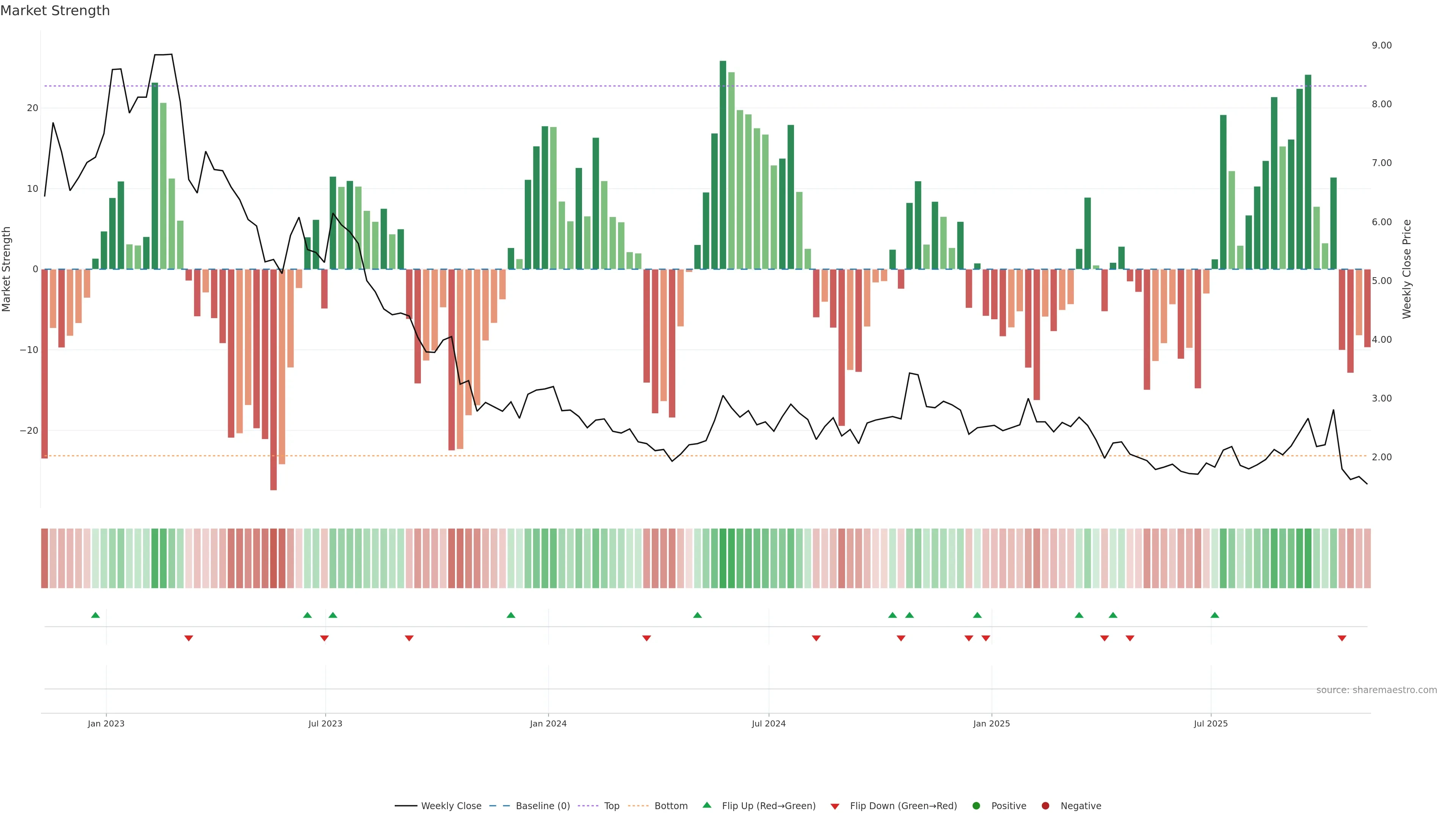Click the rightmost red flip-down marker
The image size is (1456, 819).
(x=1342, y=638)
